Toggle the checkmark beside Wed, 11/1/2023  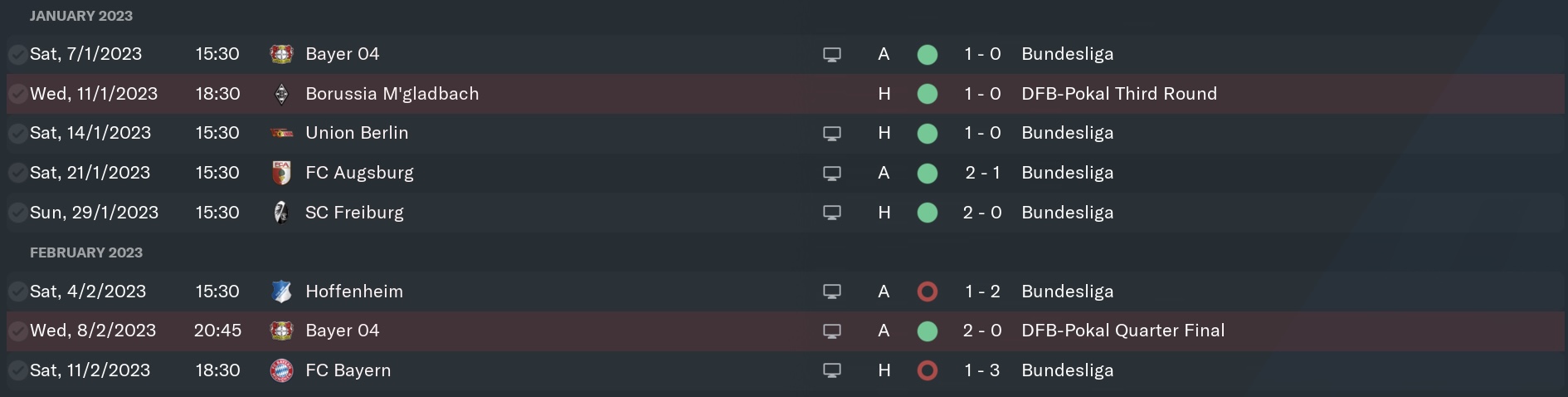(17, 95)
